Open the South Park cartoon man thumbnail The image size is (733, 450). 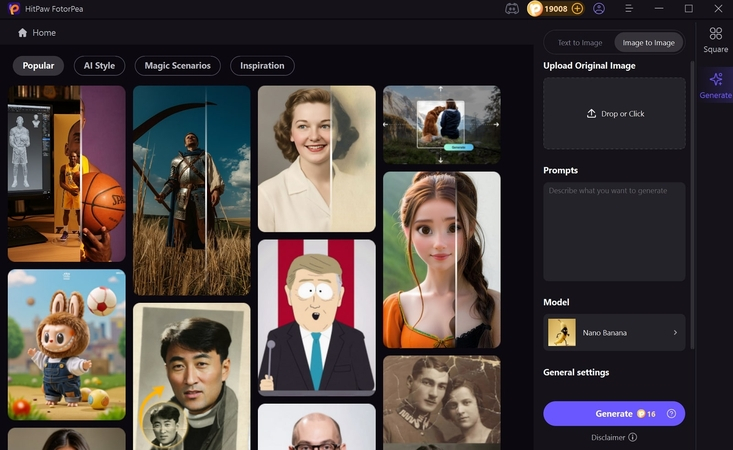click(x=316, y=316)
